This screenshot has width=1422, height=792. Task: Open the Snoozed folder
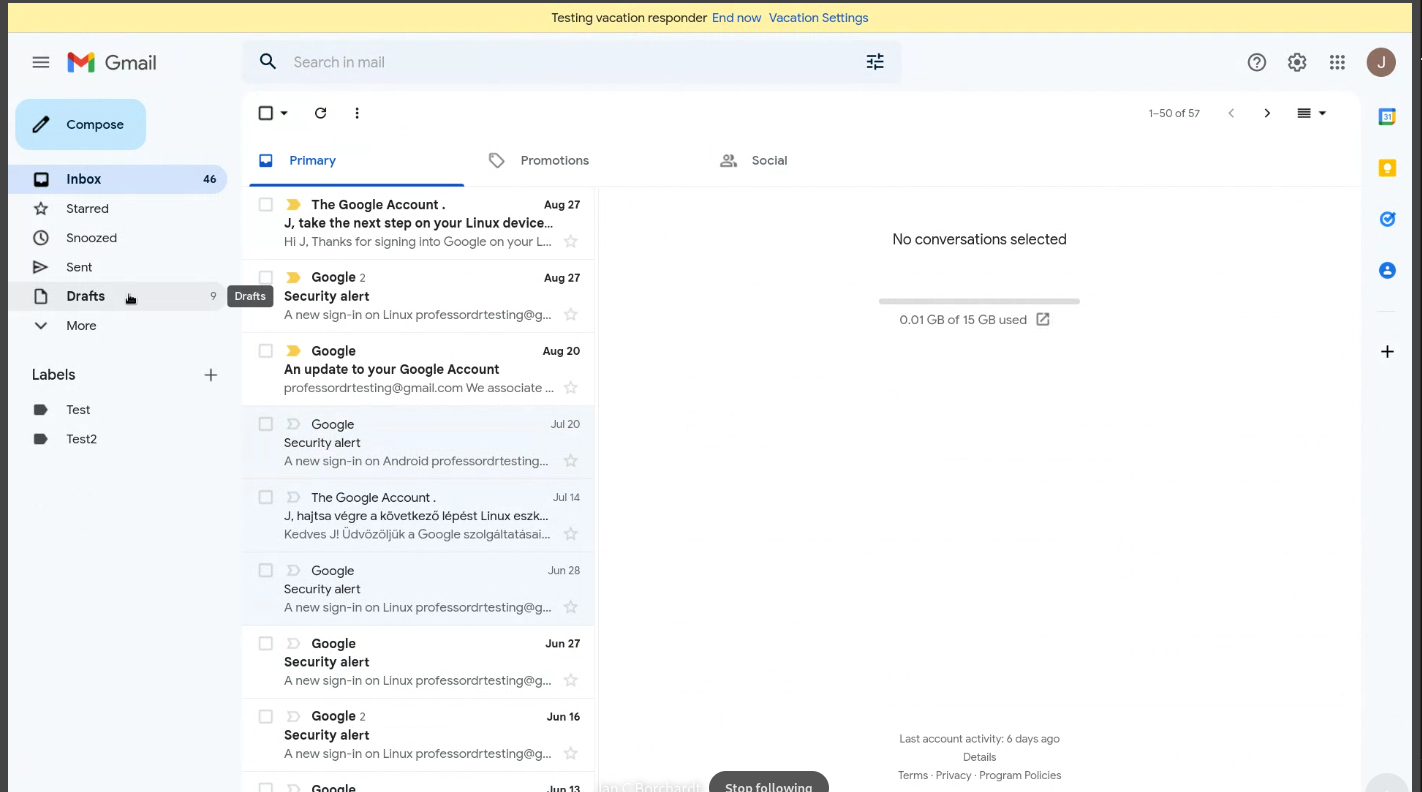tap(118, 238)
